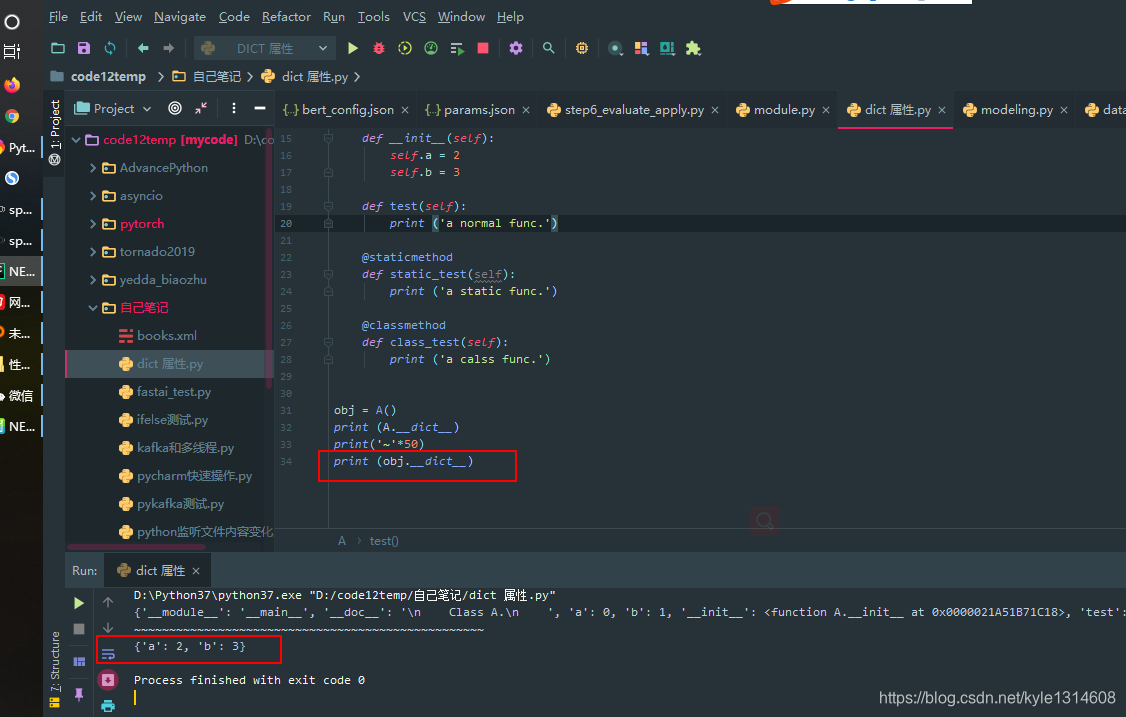Click the 1: Project side tool tab
The image size is (1126, 717).
[x=55, y=131]
